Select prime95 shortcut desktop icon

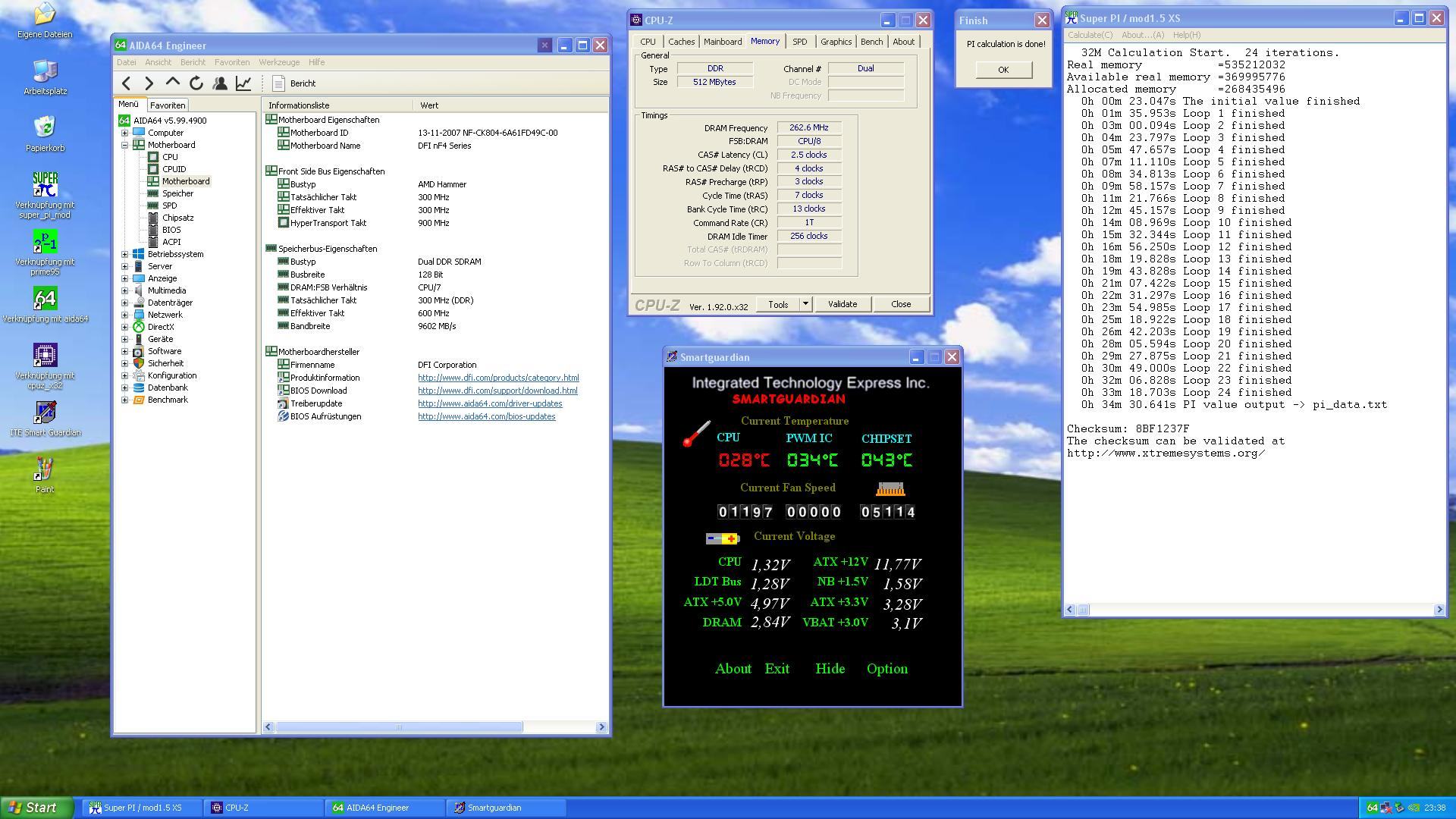pyautogui.click(x=45, y=252)
